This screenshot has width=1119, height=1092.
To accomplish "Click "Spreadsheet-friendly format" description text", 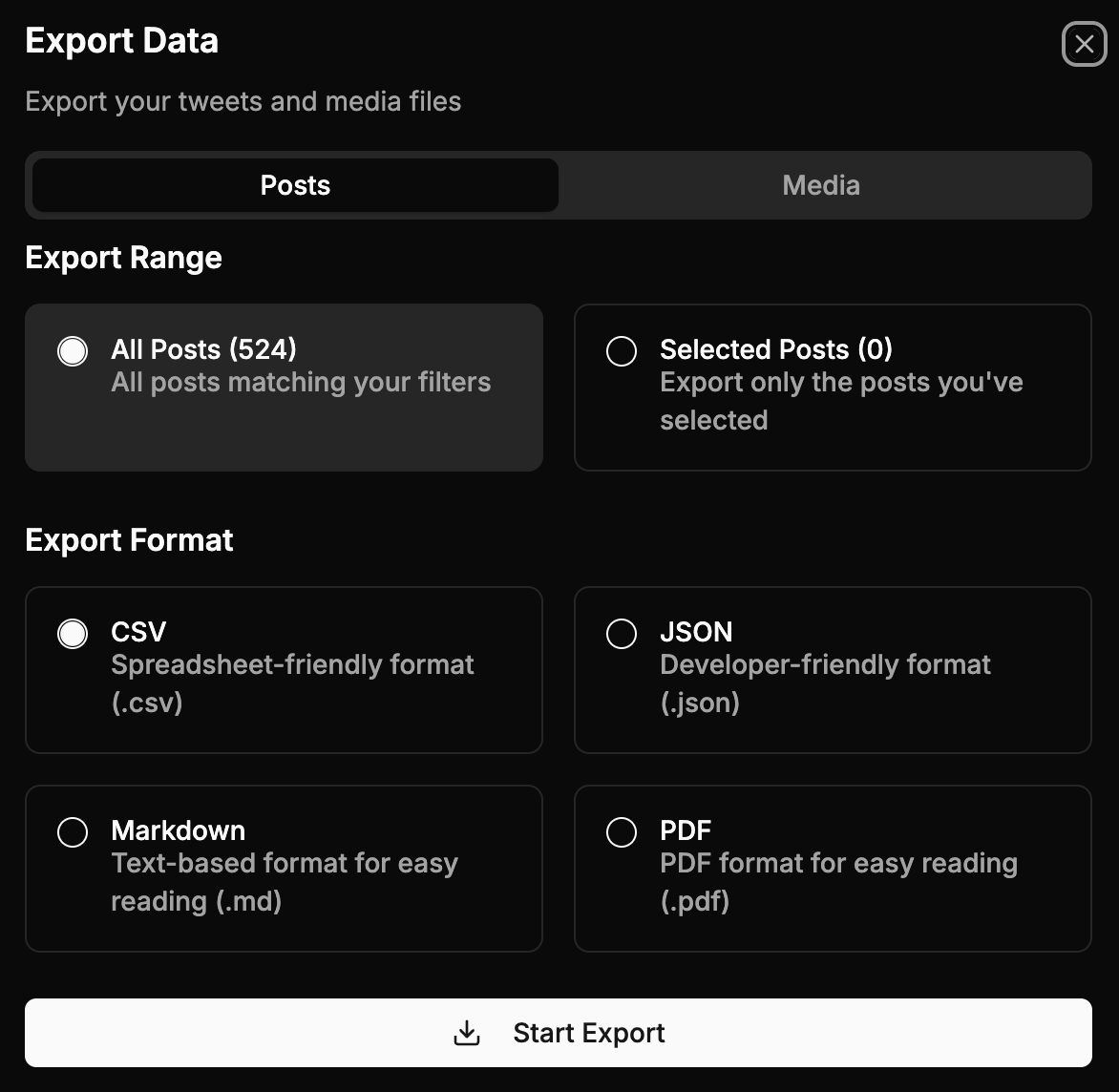I will (x=292, y=664).
